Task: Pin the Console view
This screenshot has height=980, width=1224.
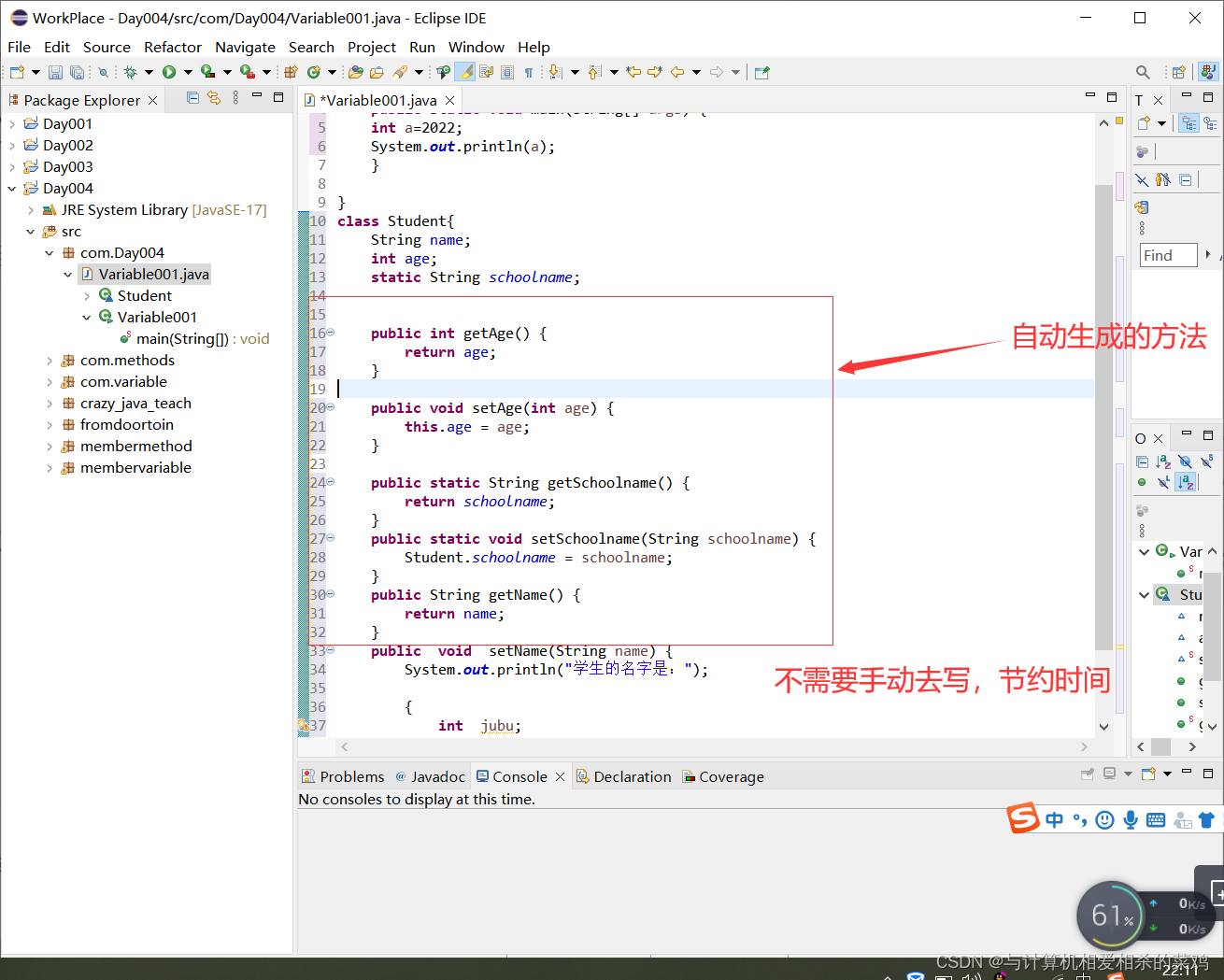Action: pos(1087,774)
